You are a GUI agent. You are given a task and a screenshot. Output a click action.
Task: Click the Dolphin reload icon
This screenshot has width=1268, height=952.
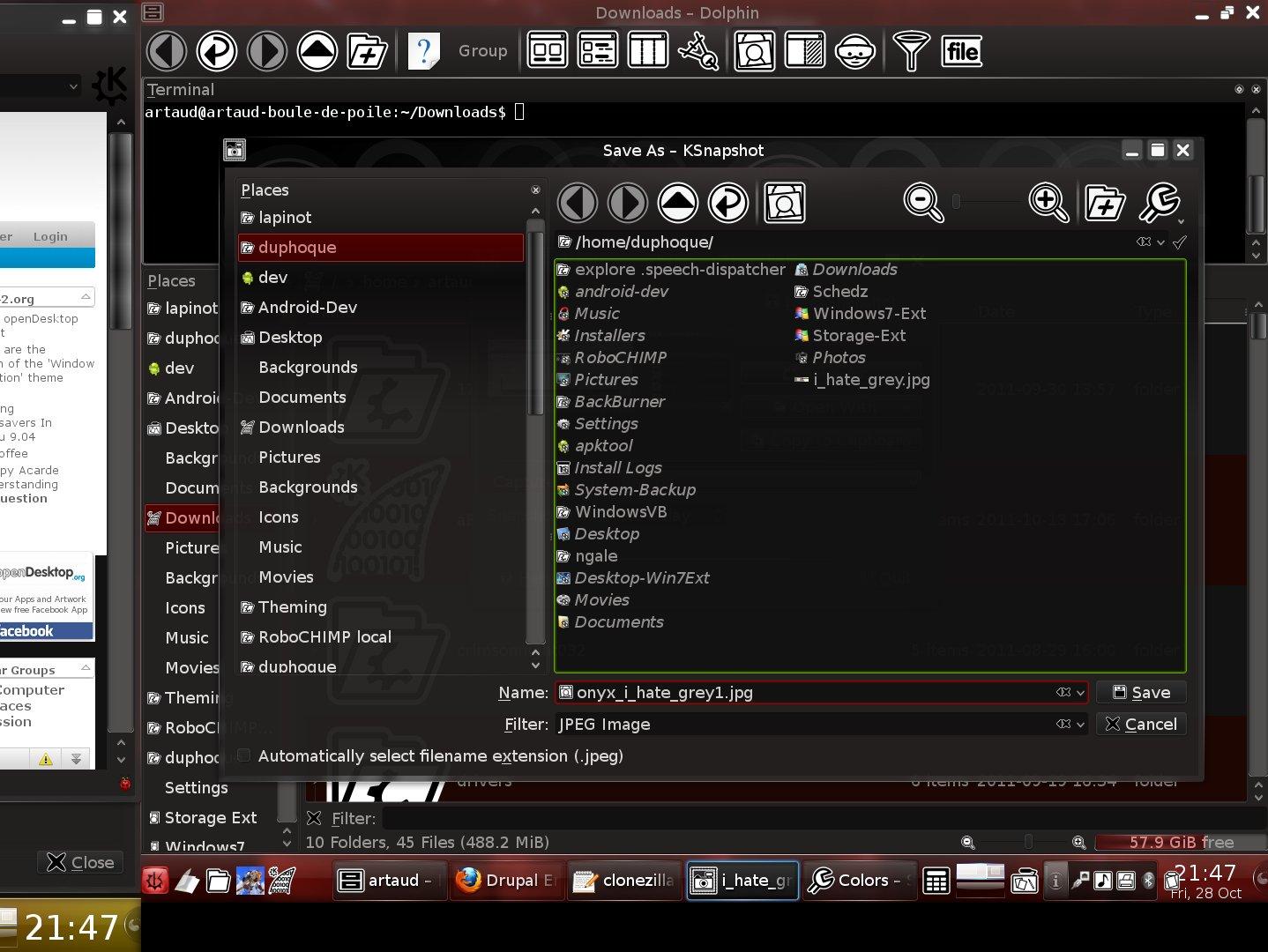click(216, 51)
